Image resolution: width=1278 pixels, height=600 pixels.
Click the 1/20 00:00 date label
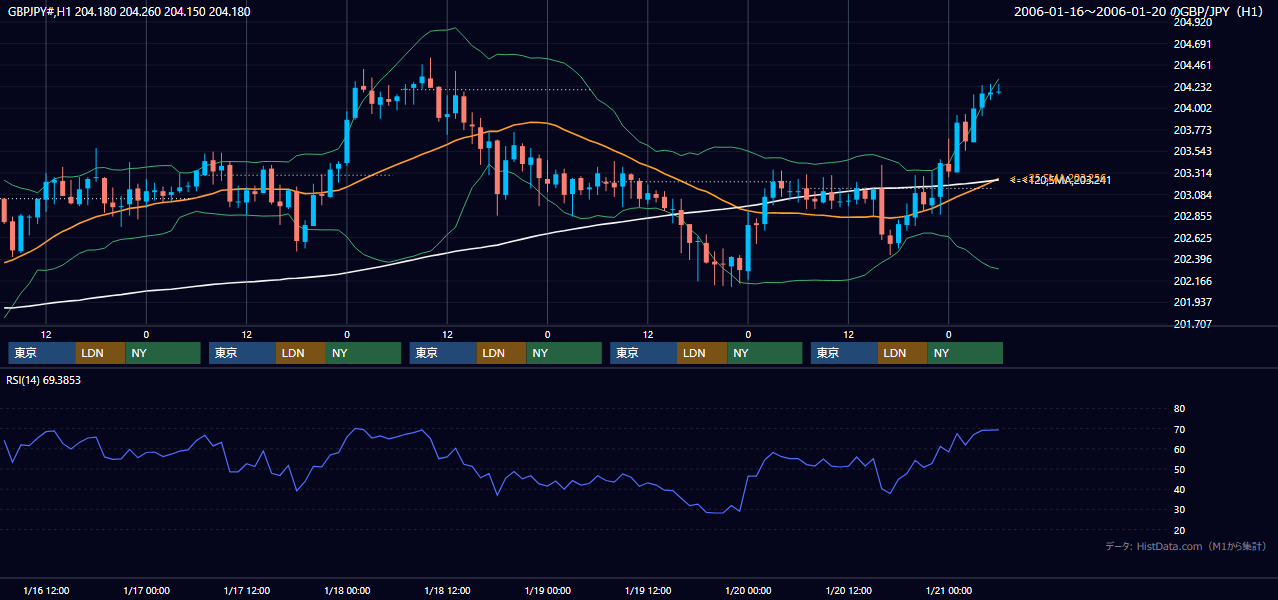tap(748, 591)
